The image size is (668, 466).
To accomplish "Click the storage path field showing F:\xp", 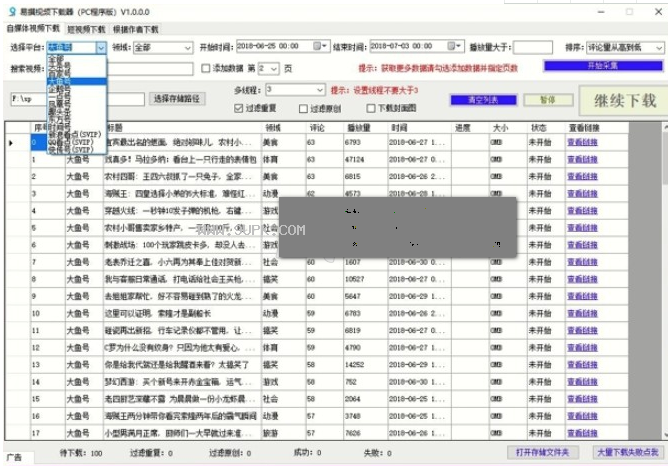I will click(x=77, y=99).
